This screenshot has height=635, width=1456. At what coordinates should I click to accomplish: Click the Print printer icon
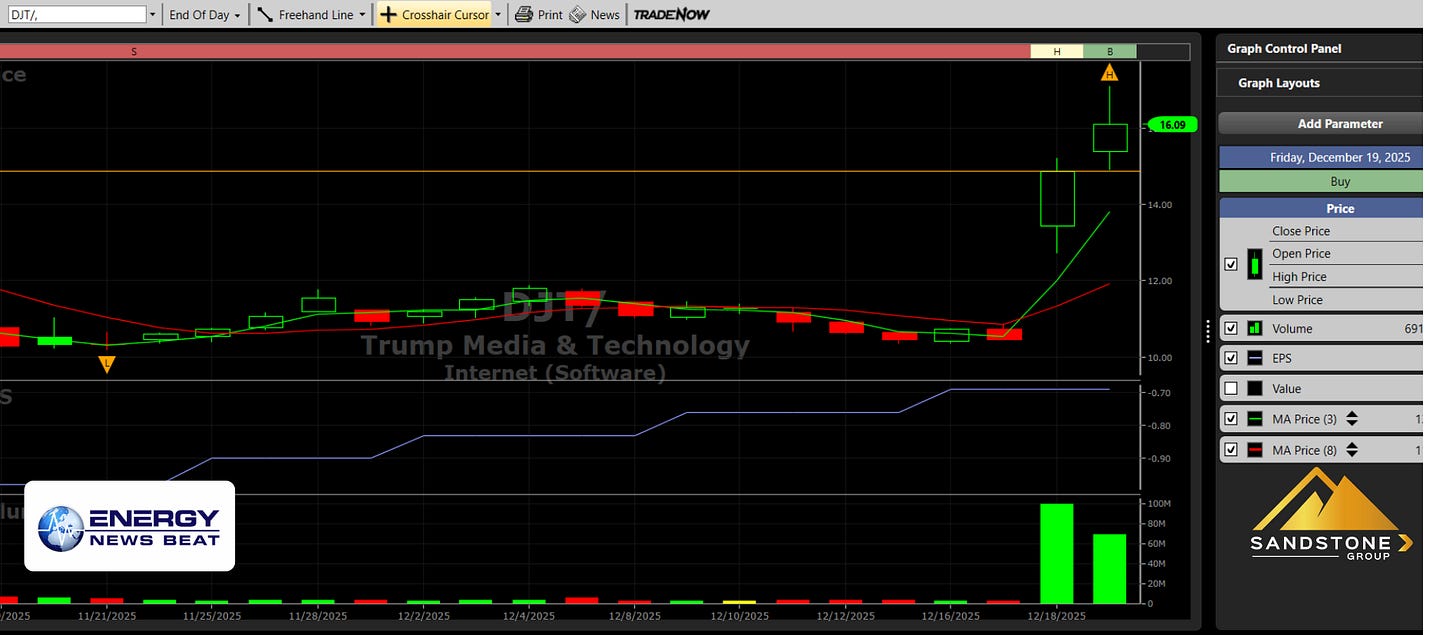[x=524, y=15]
